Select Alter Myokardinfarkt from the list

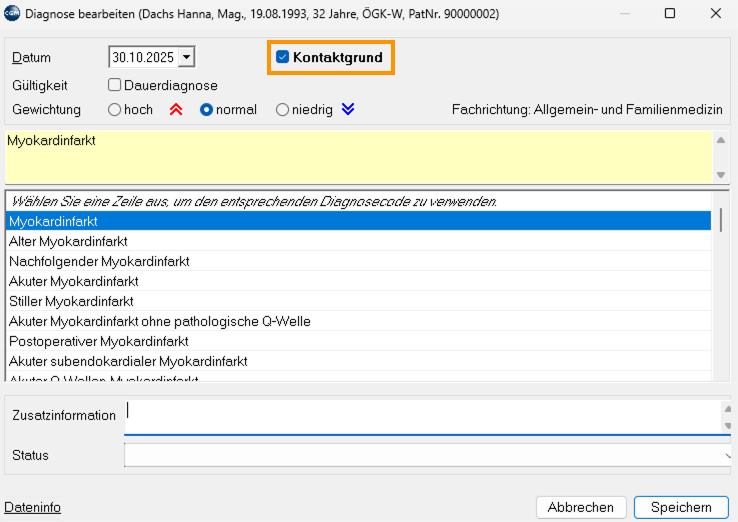(x=68, y=241)
